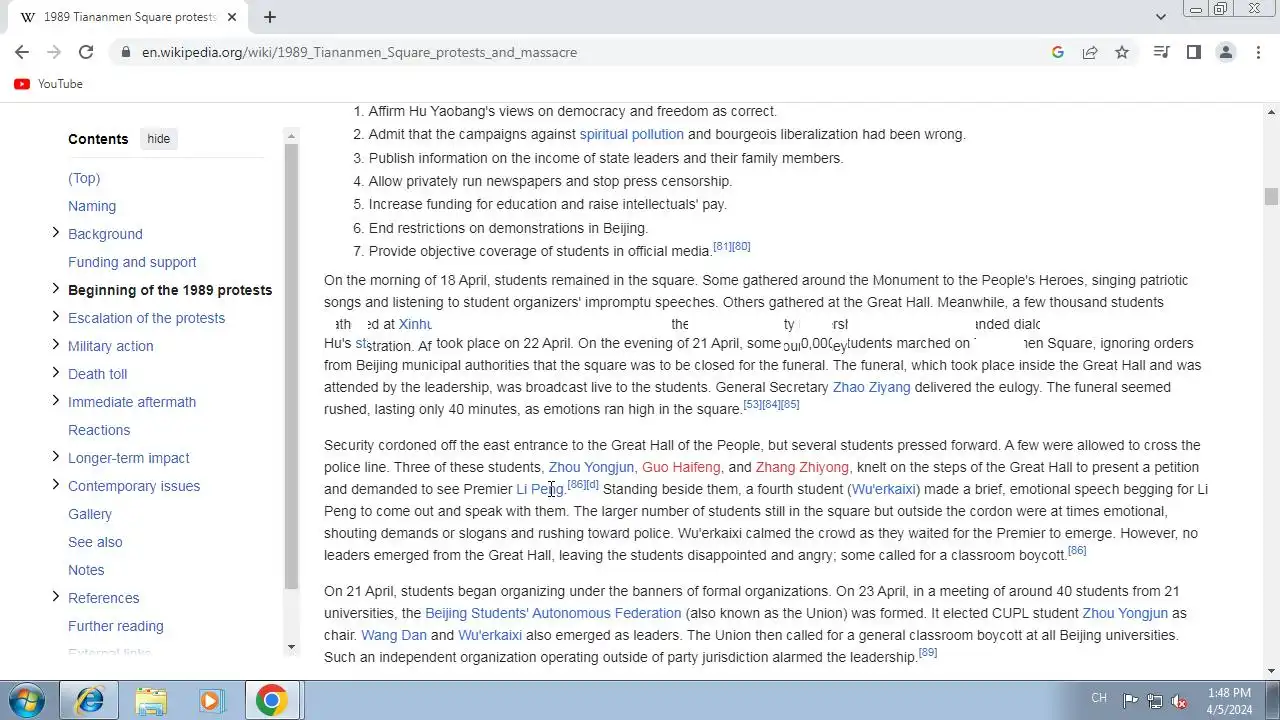Open Google search icon in address bar

pyautogui.click(x=1058, y=52)
